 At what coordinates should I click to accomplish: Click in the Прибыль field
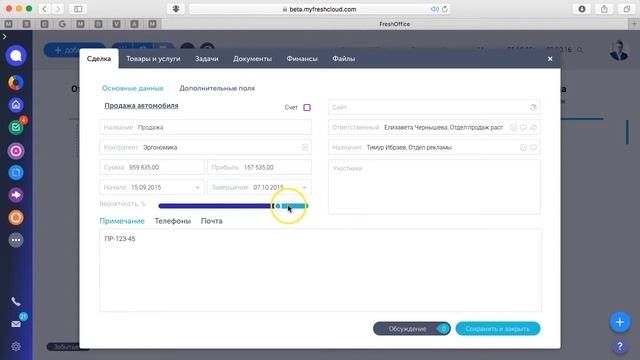click(x=259, y=167)
